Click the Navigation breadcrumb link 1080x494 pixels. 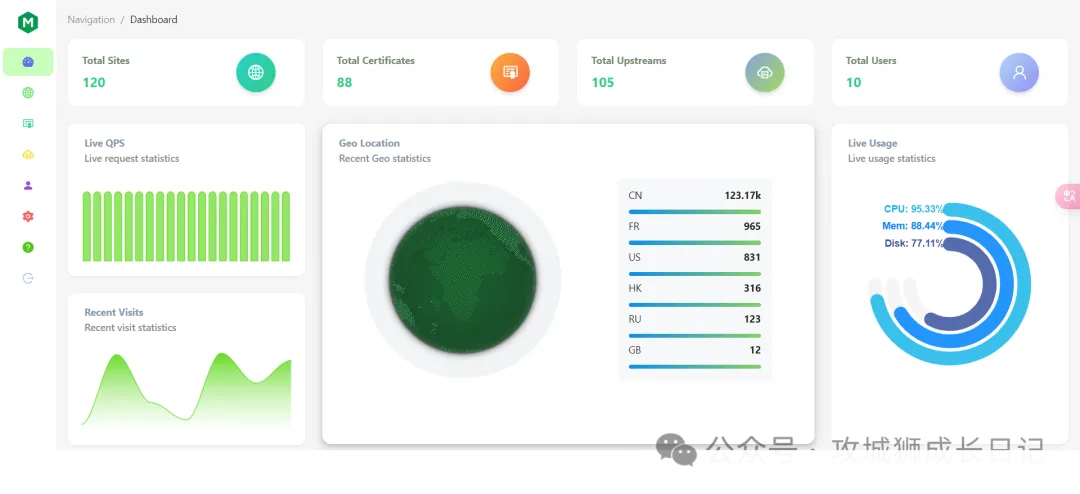(x=91, y=20)
